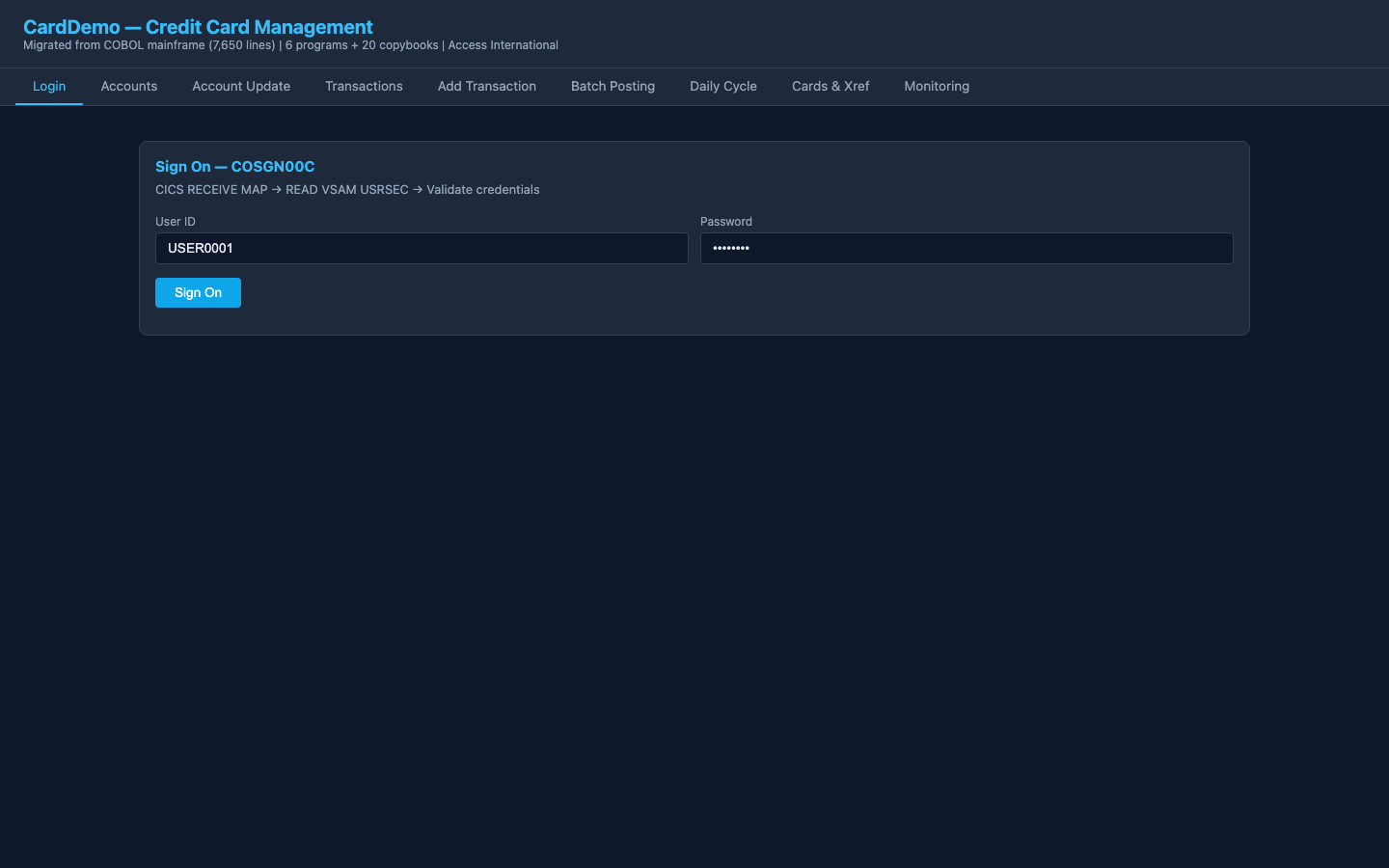Switch to the Accounts tab

tap(128, 86)
